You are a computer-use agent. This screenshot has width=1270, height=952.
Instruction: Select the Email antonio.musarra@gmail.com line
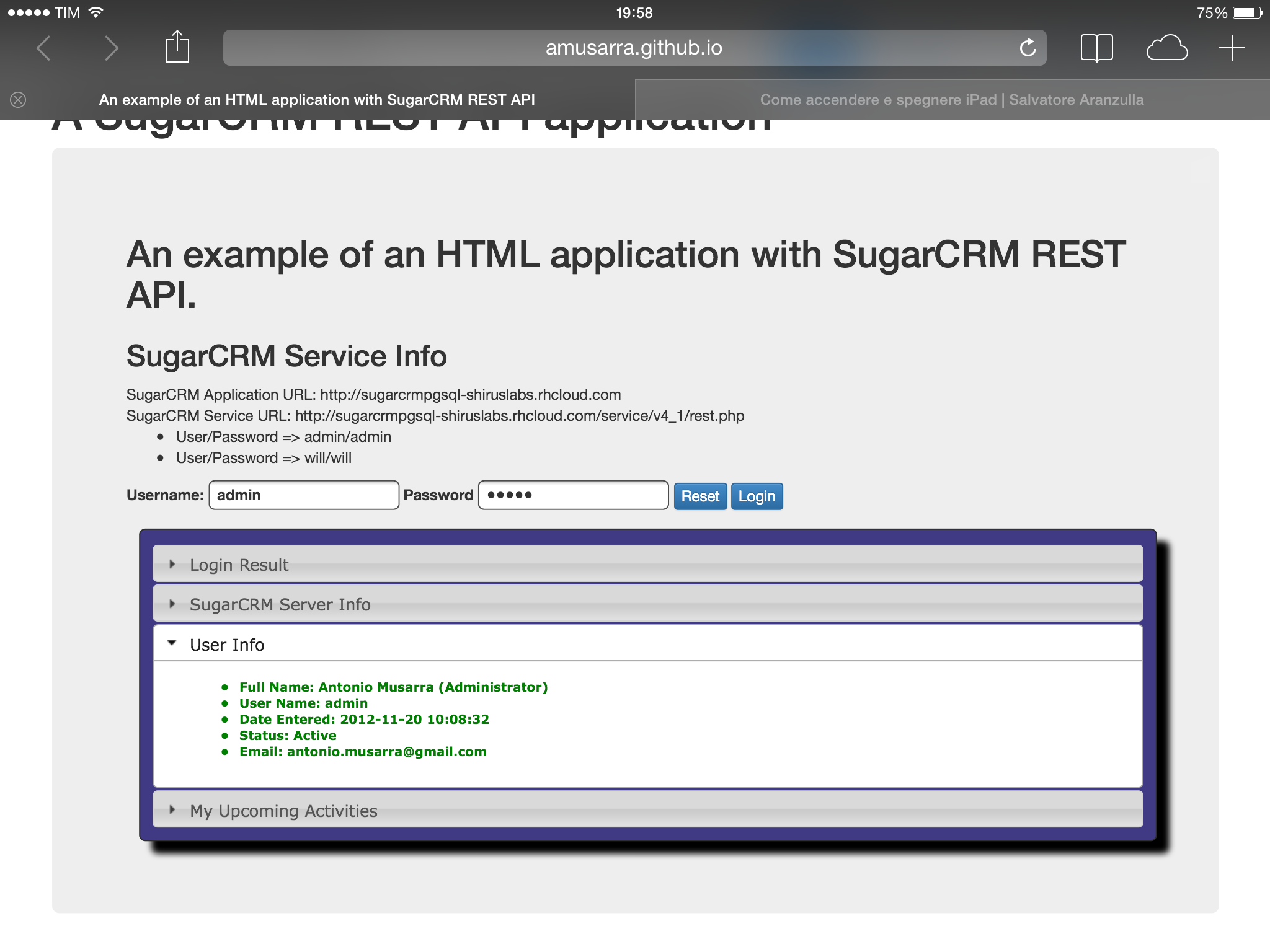[363, 752]
